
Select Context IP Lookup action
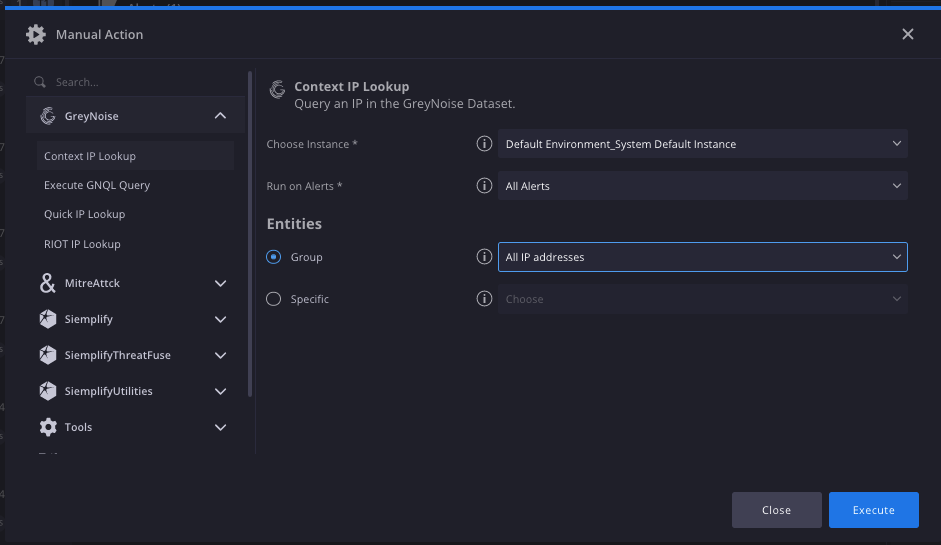coord(136,156)
